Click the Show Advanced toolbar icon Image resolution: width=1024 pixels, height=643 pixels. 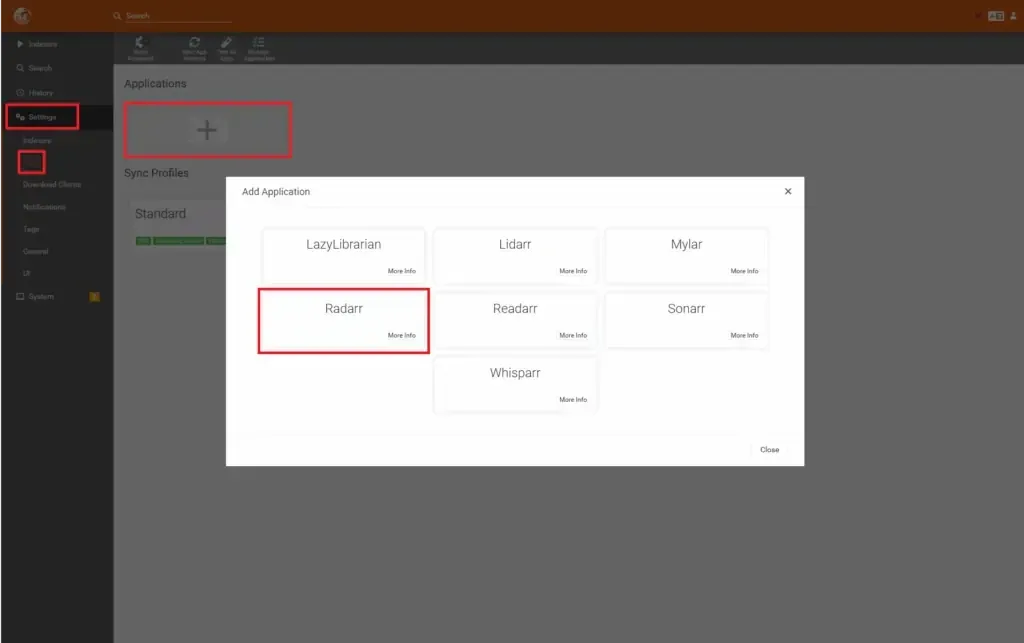coord(141,47)
